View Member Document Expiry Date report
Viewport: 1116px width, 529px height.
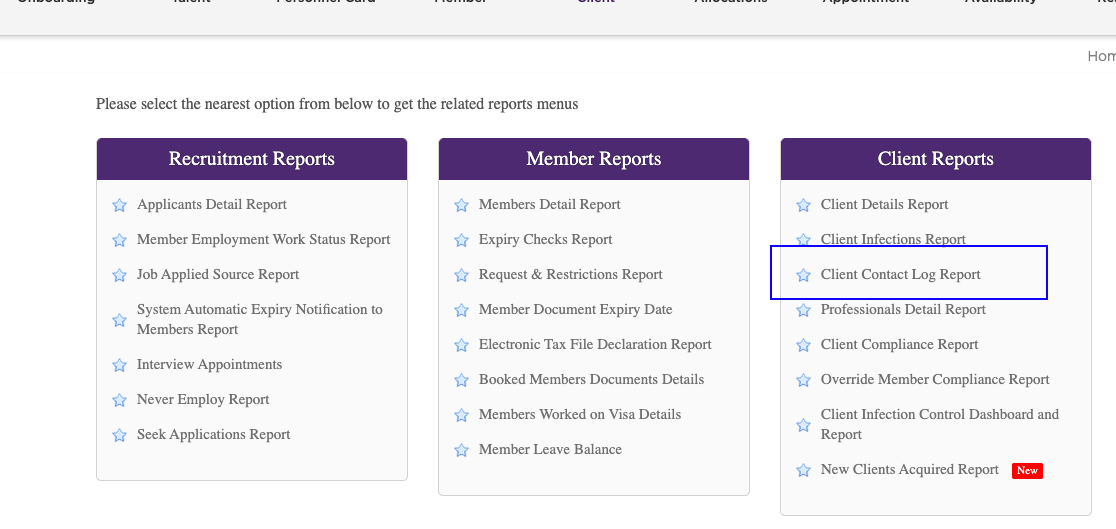pos(576,310)
